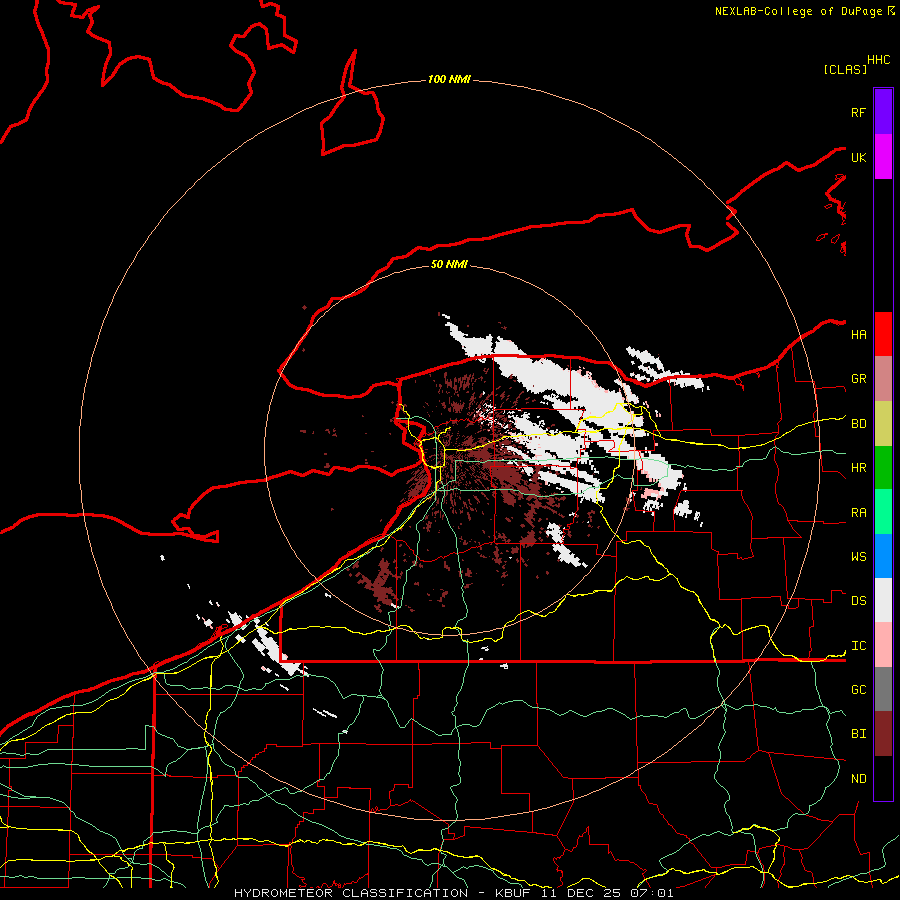Click the UK legend label
Screen dimensions: 900x900
coord(859,157)
